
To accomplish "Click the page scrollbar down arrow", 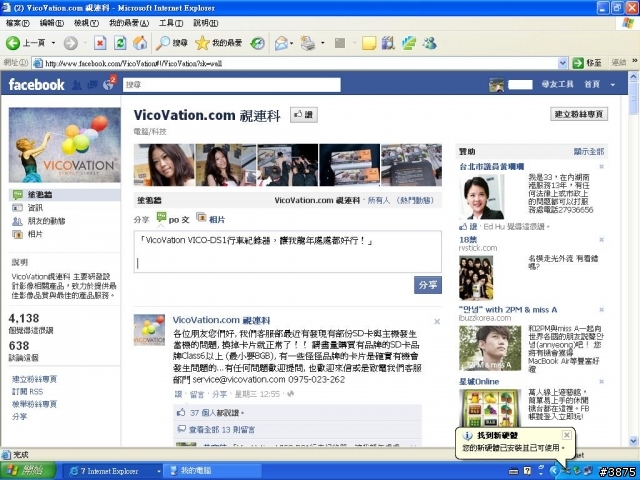I will pos(633,440).
